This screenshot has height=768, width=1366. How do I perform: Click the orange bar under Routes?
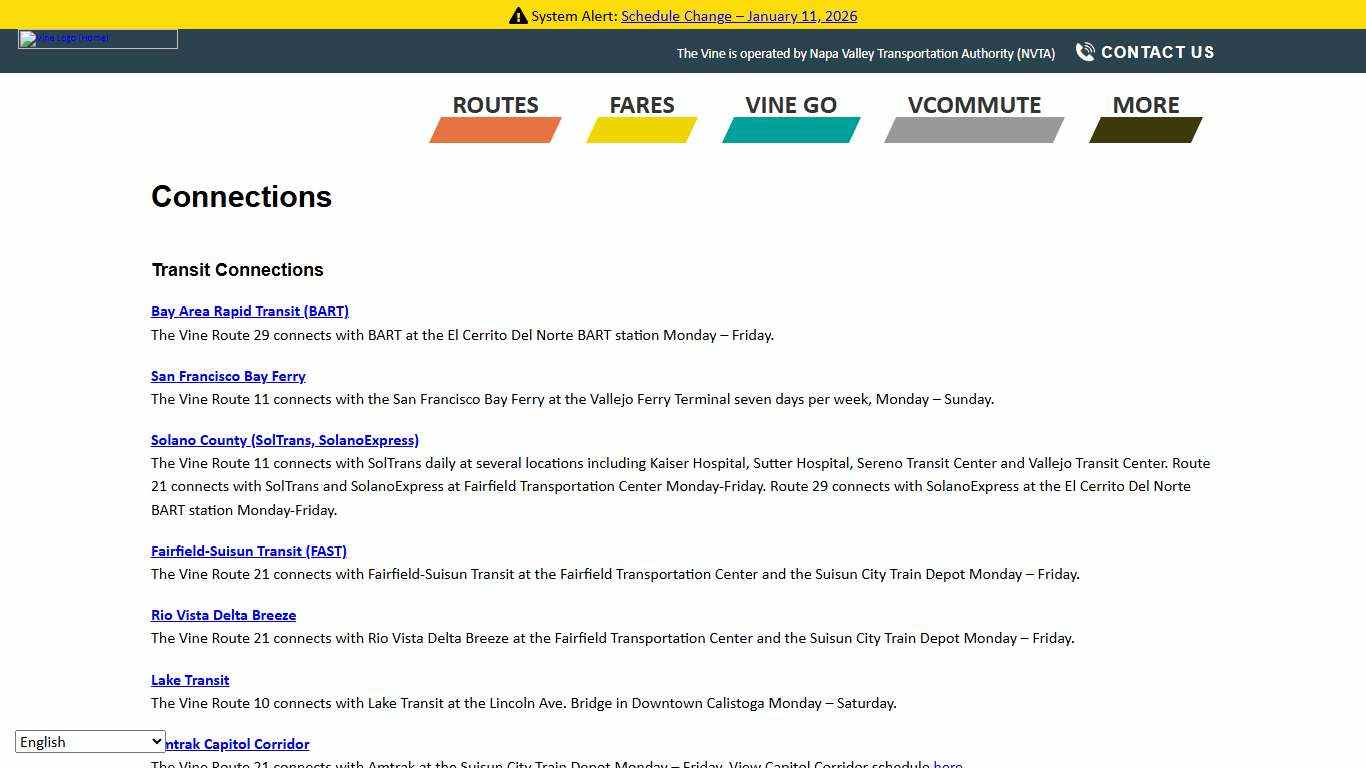coord(495,130)
